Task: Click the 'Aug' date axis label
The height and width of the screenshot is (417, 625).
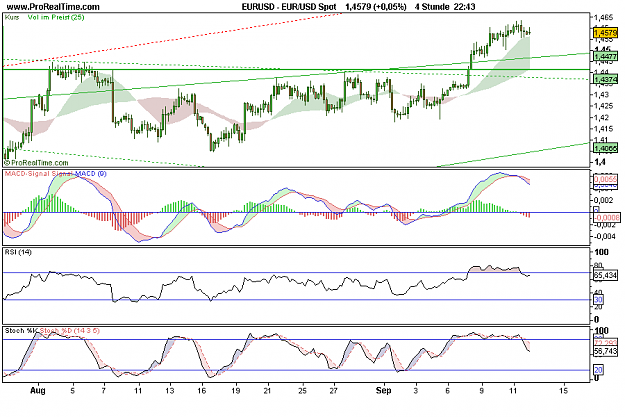Action: pos(38,390)
